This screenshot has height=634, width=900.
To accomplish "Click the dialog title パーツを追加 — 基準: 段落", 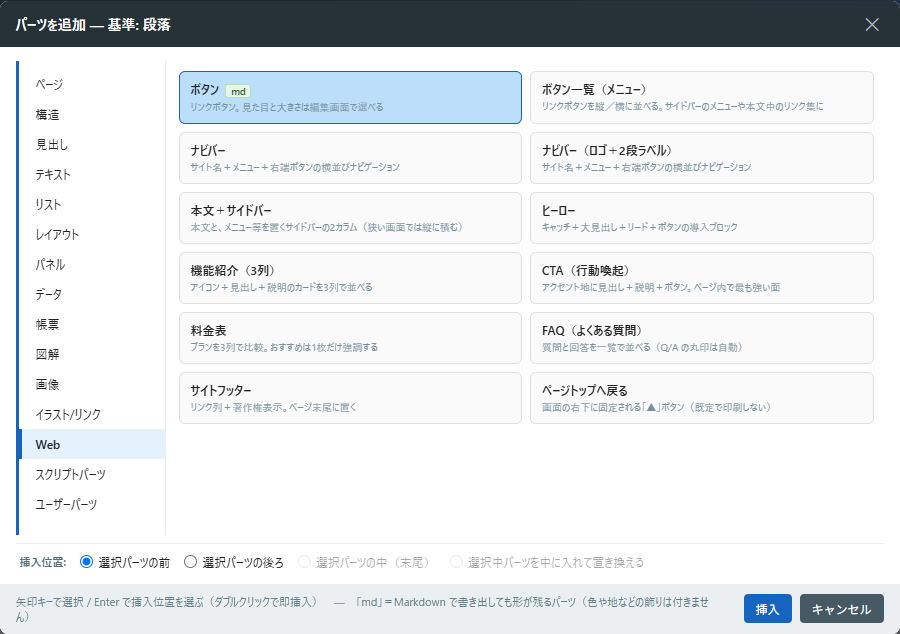I will coord(93,25).
